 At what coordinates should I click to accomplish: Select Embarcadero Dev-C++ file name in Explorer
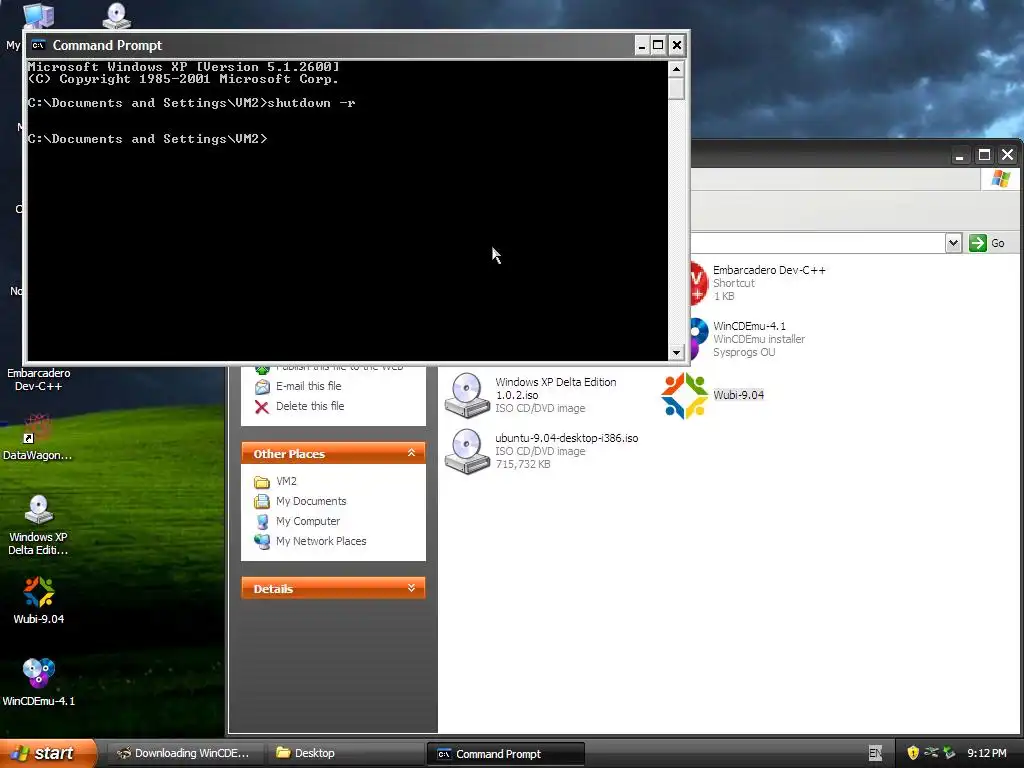769,270
